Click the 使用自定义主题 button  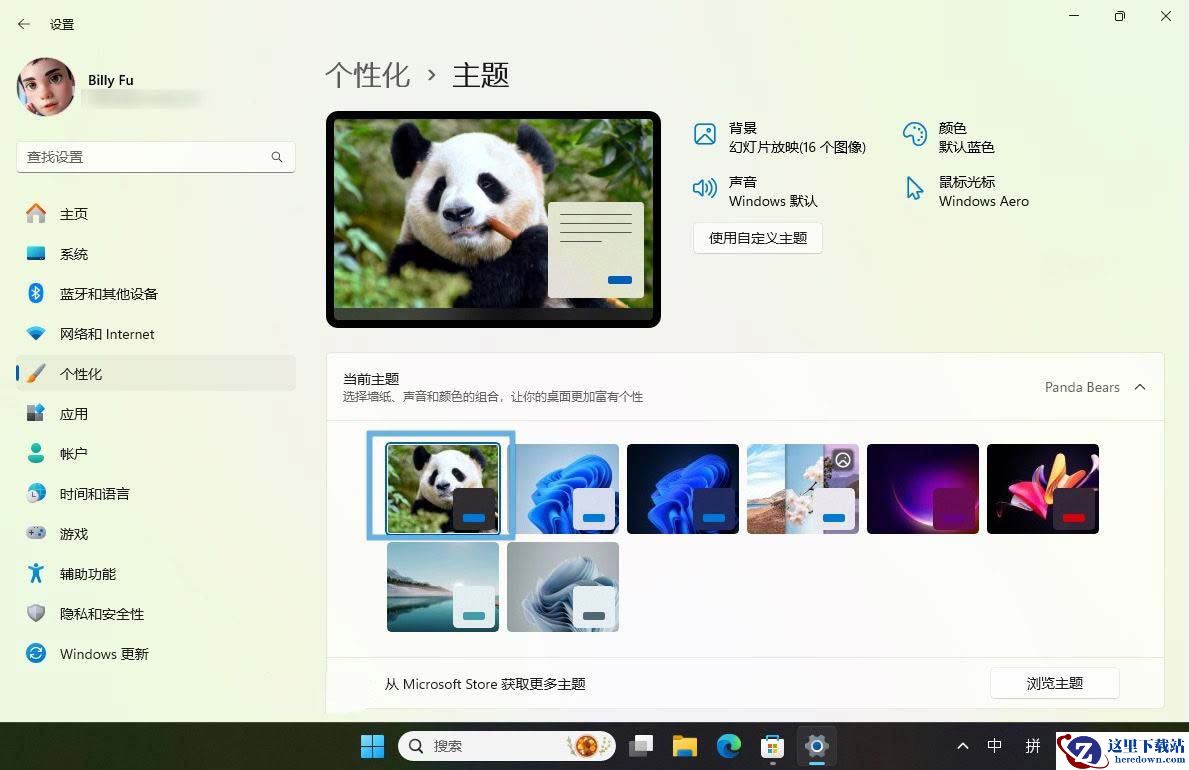tap(758, 238)
